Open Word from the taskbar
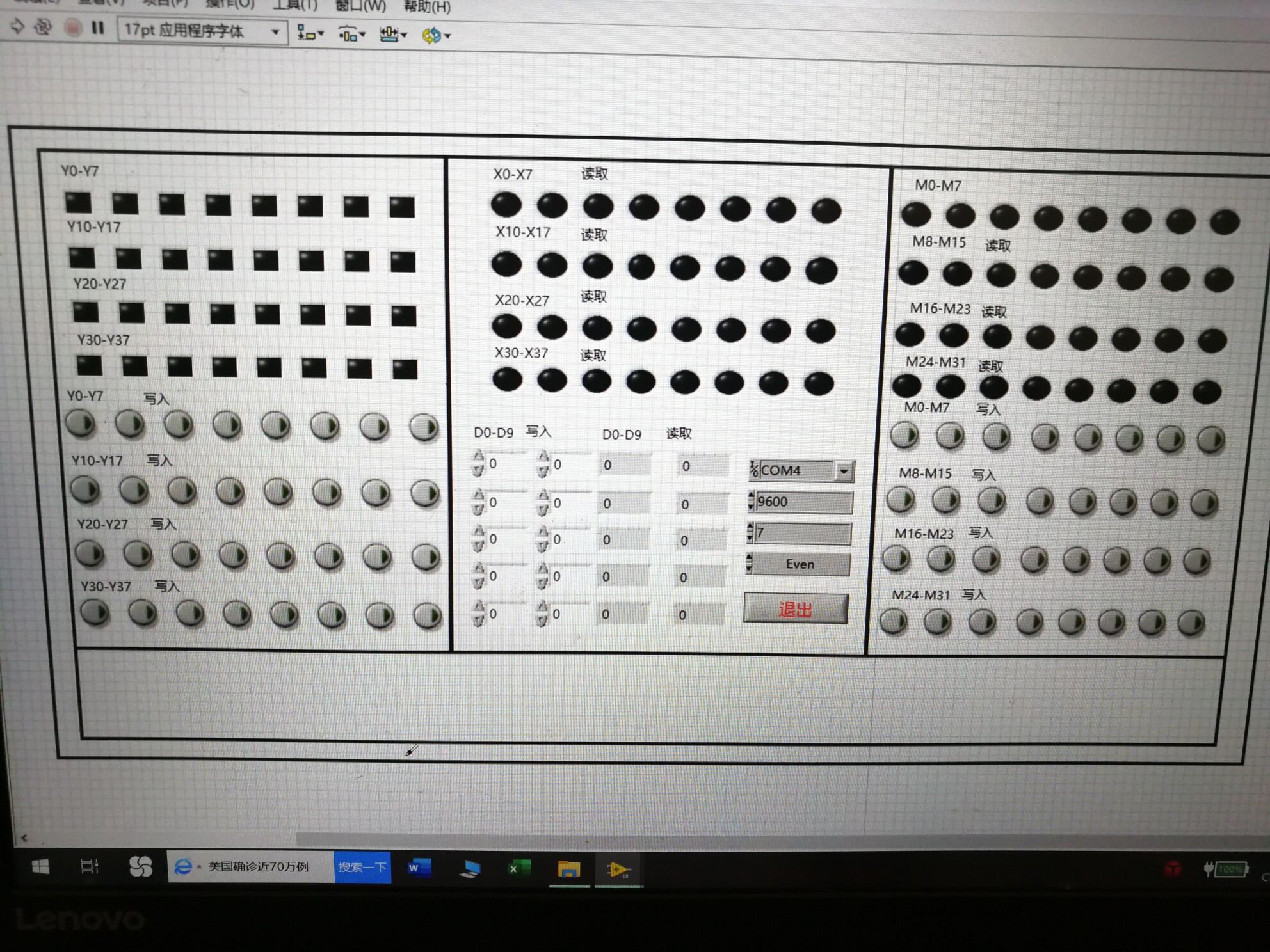 (x=419, y=868)
